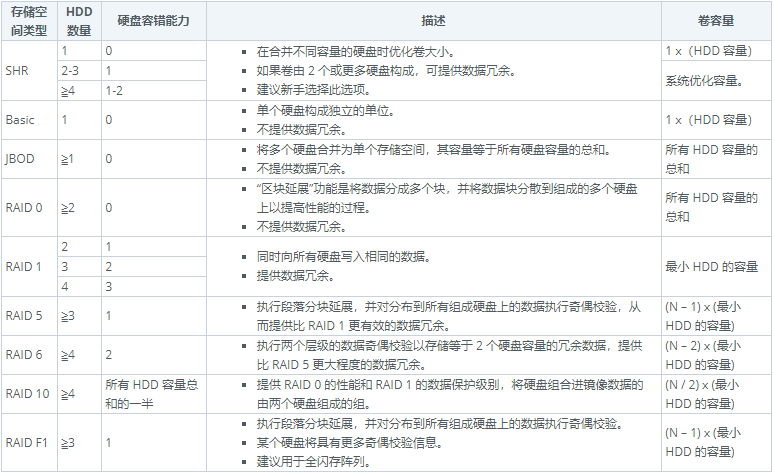The image size is (774, 474).
Task: Click the text 系统优化容量。
Action: coord(704,80)
